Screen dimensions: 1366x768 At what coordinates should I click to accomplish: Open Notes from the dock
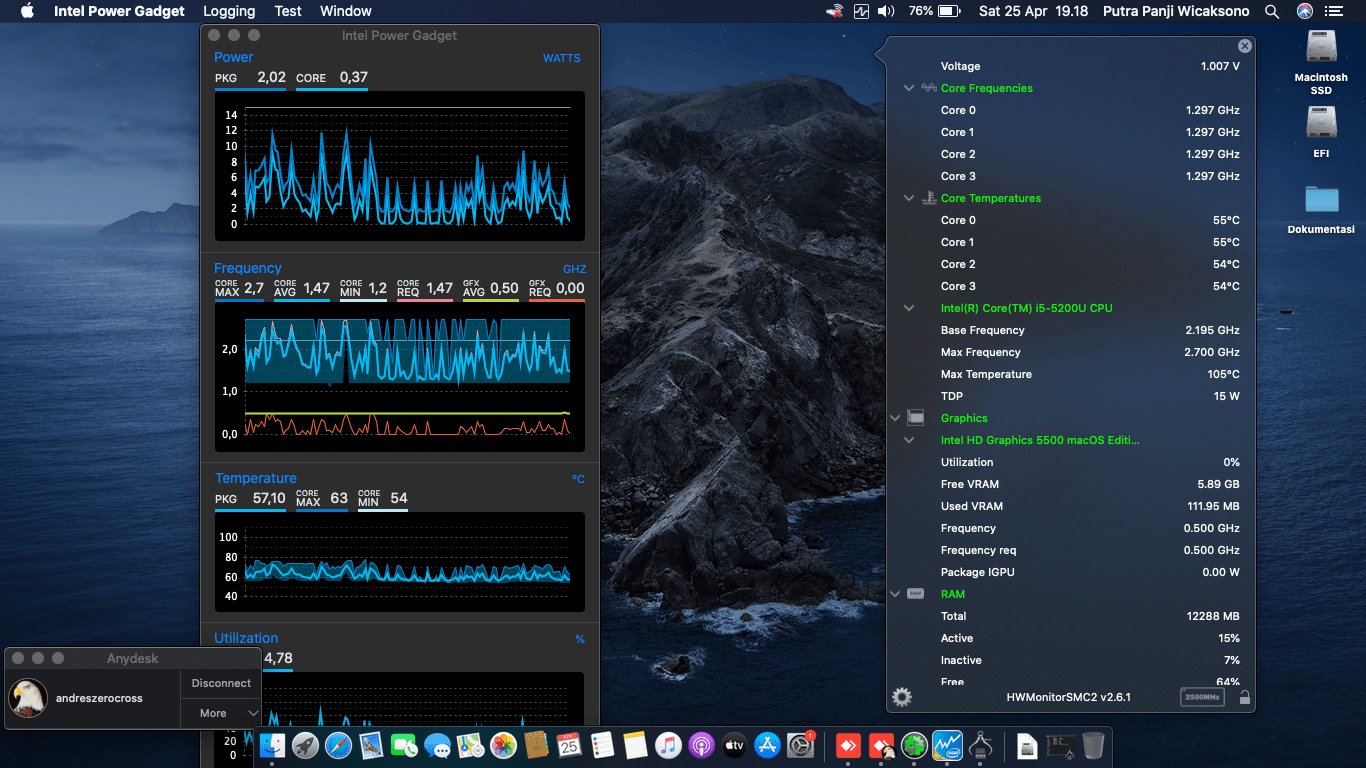pyautogui.click(x=635, y=745)
